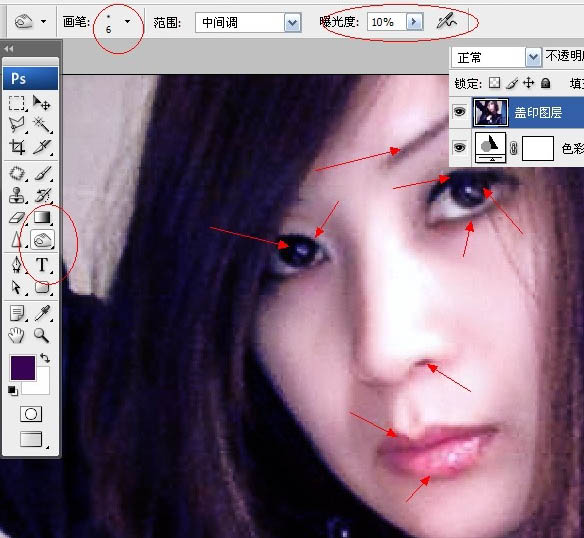Viewport: 584px width, 538px height.
Task: Click the Ps toolbox header logo
Action: pos(31,78)
